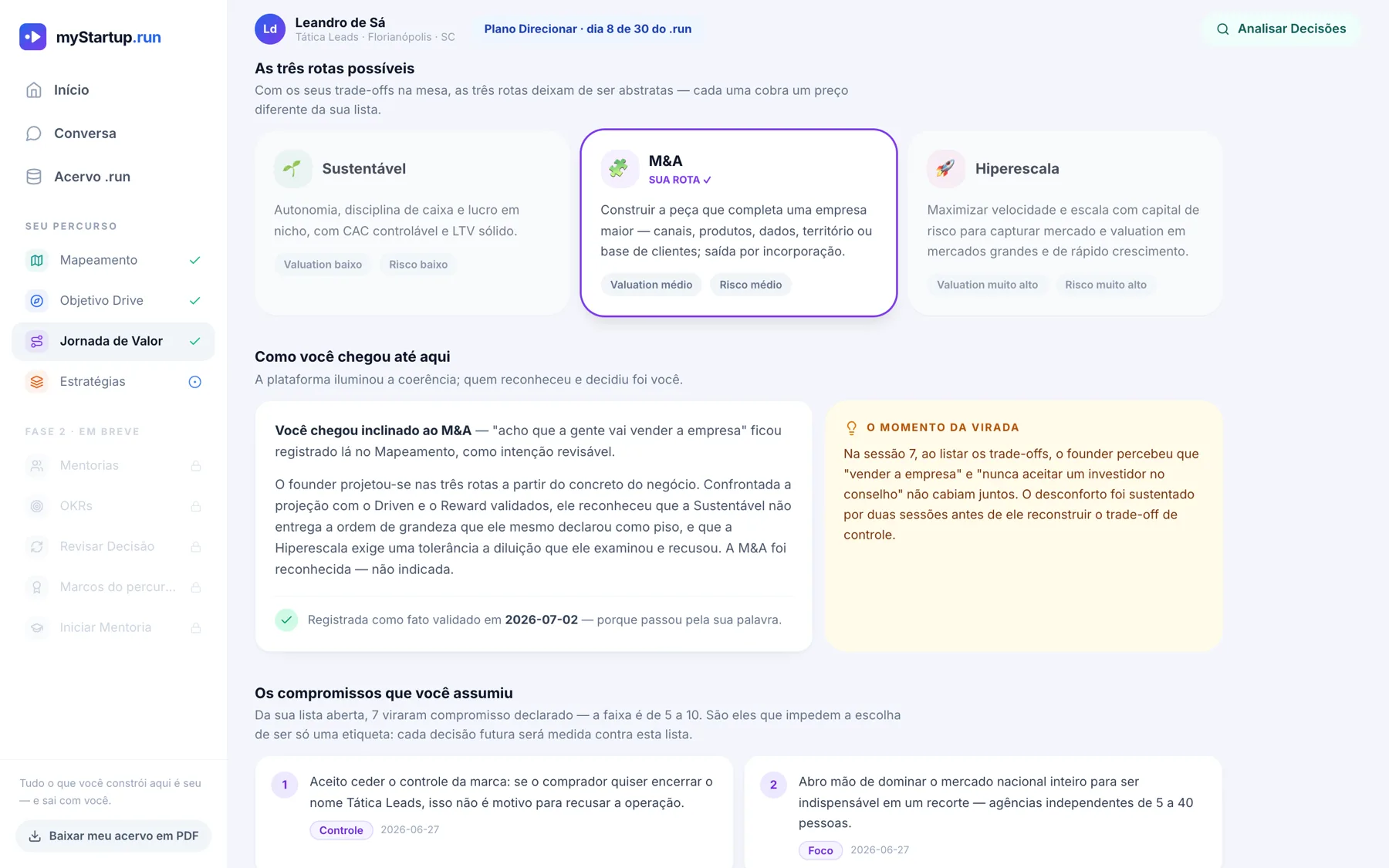
Task: Open the Acervo .run database icon
Action: [x=34, y=177]
